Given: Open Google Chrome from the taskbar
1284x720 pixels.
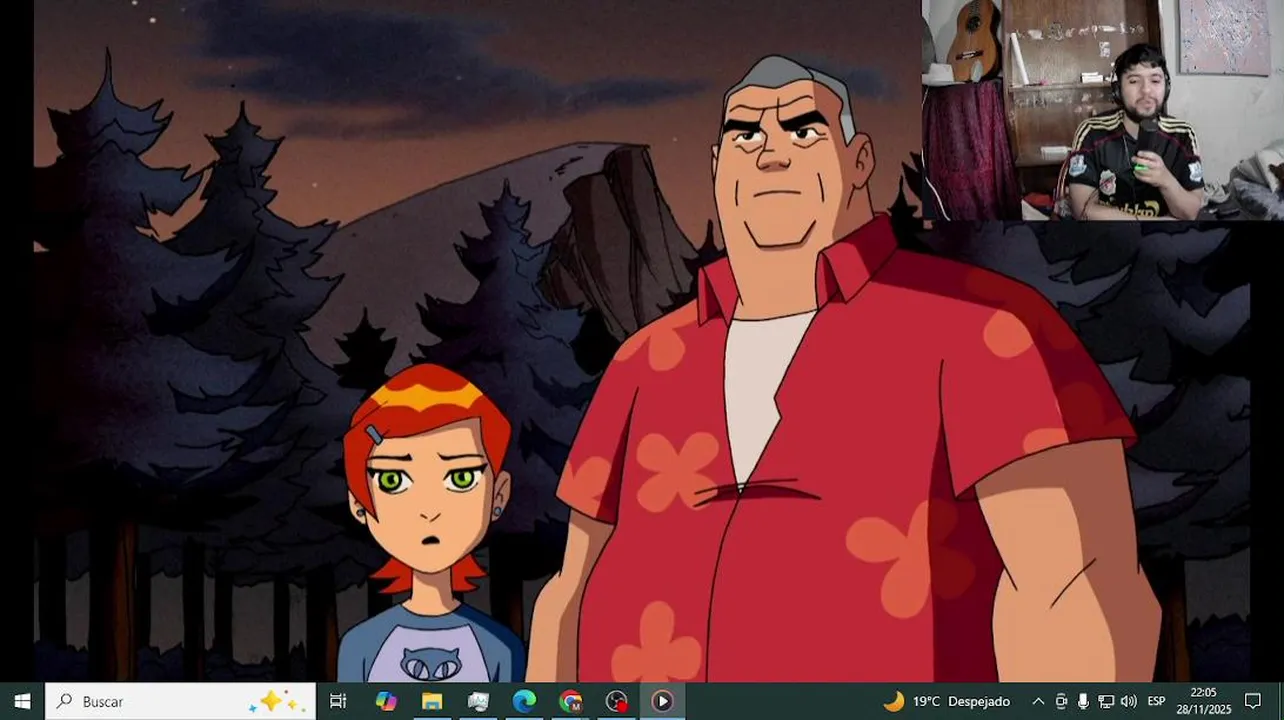Looking at the screenshot, I should click(570, 701).
